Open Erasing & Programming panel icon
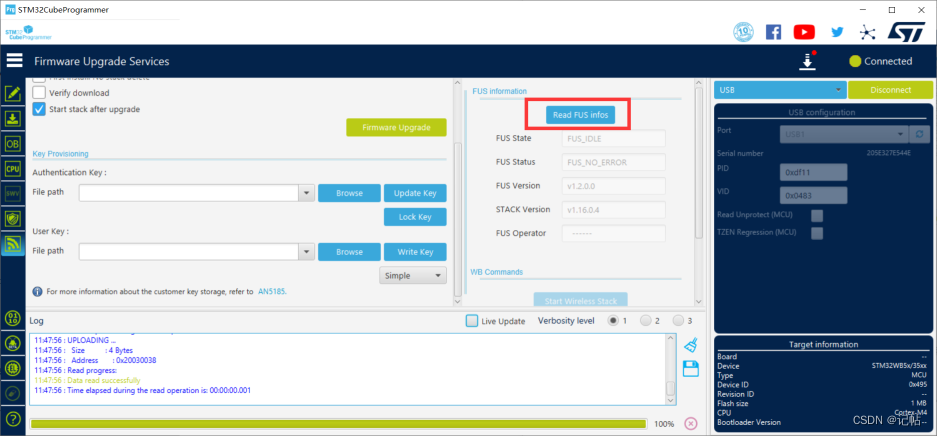 pyautogui.click(x=13, y=118)
